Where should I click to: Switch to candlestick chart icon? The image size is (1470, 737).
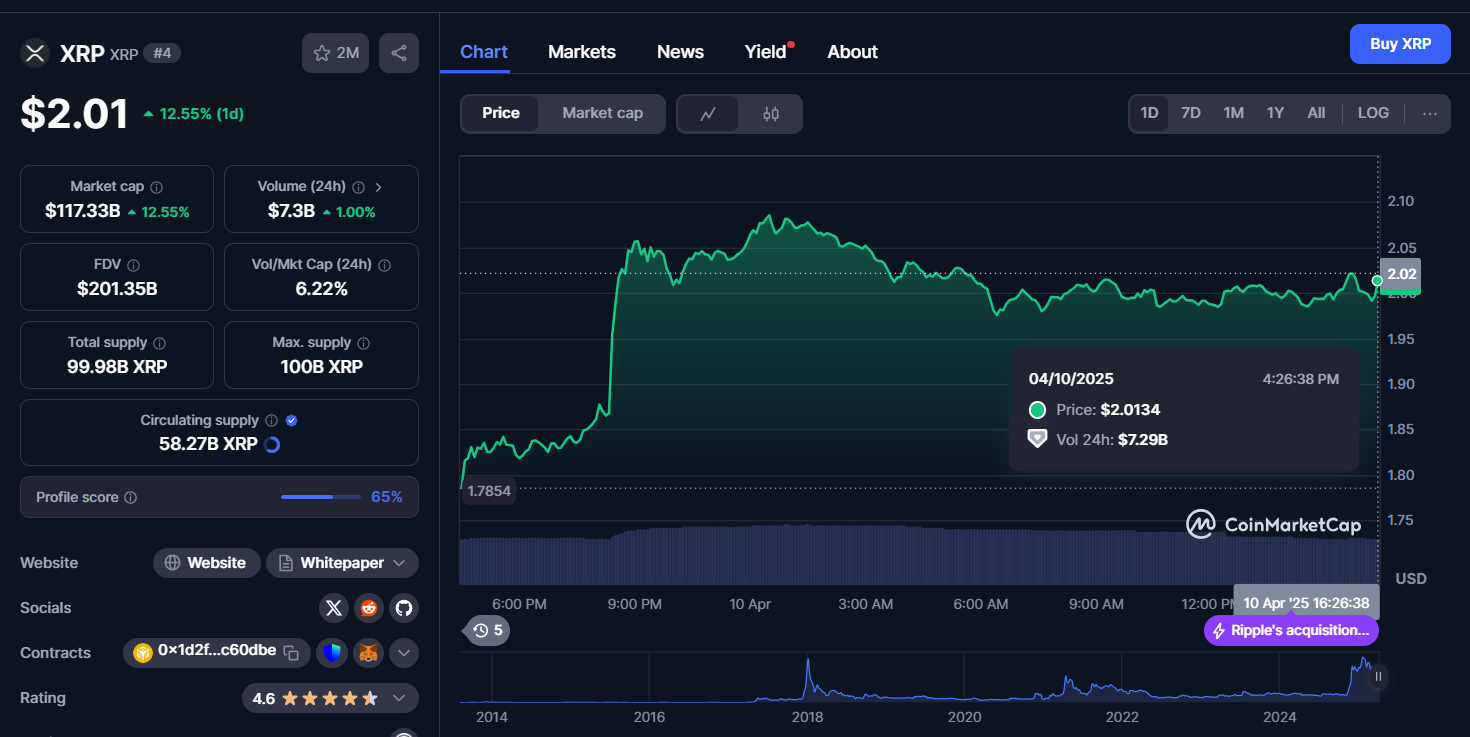(770, 114)
